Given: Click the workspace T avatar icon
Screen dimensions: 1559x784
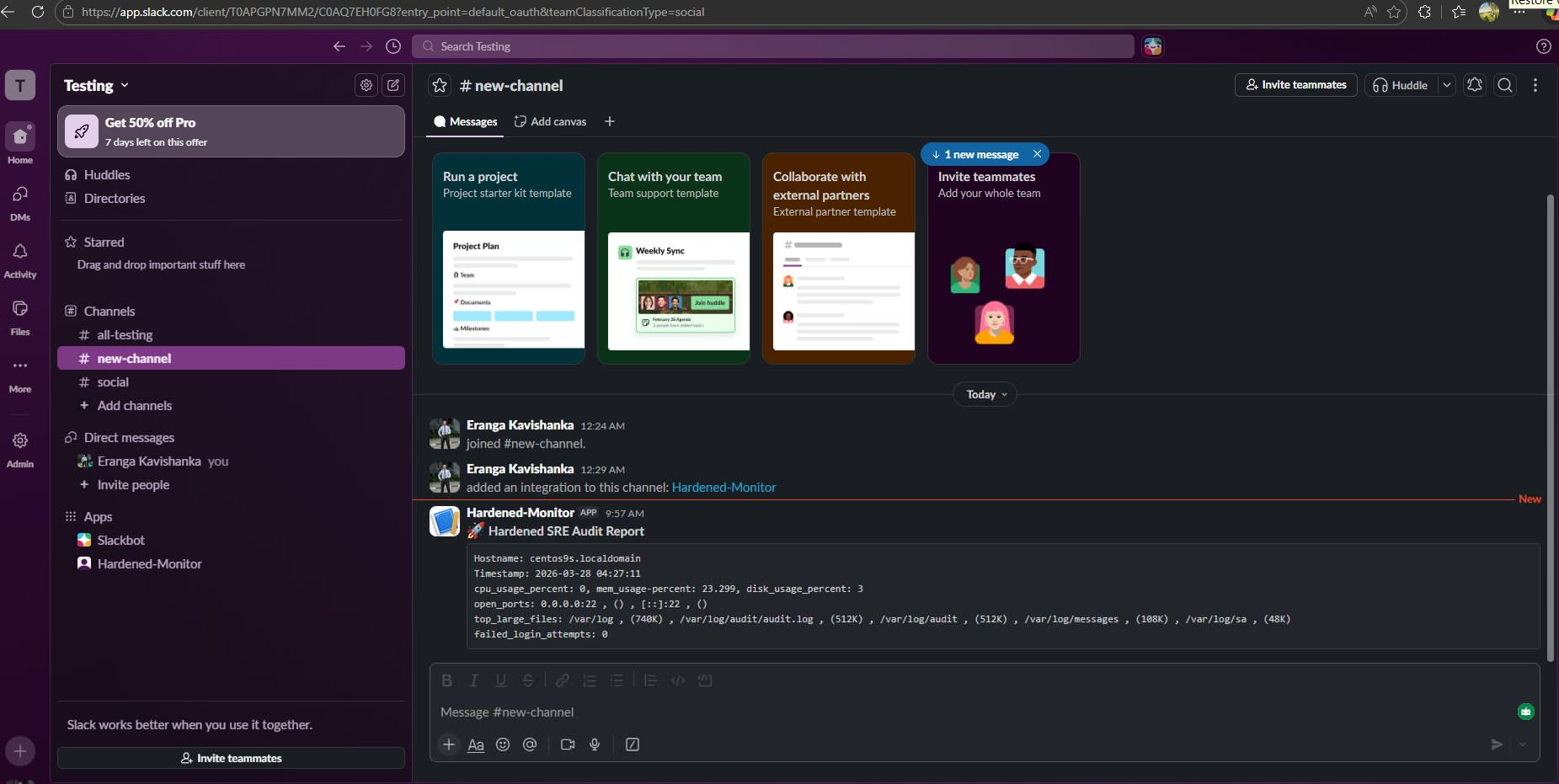Looking at the screenshot, I should coord(20,85).
